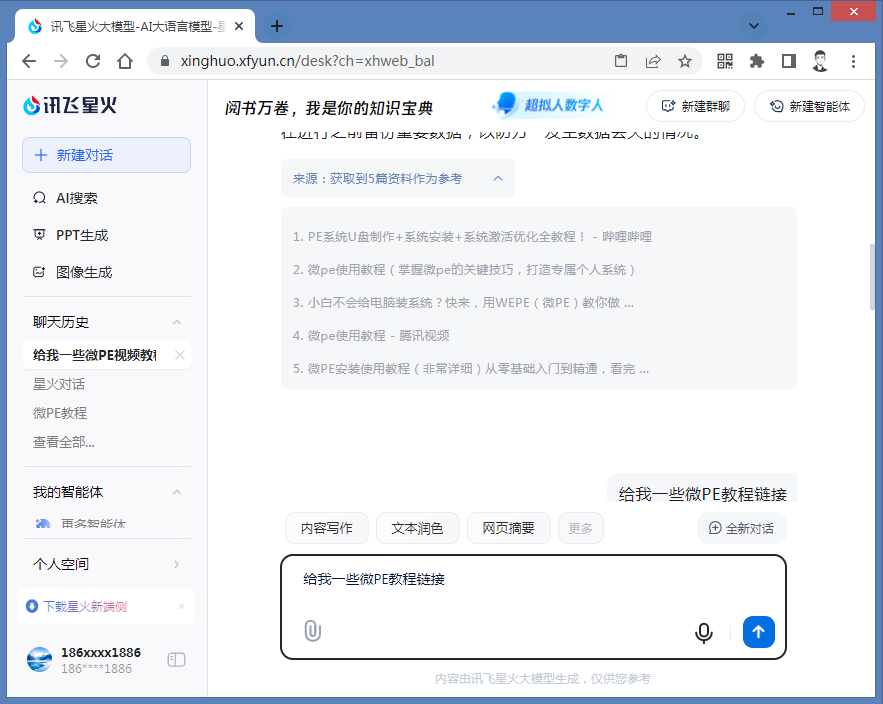883x704 pixels.
Task: Bookmark this page with the star icon
Action: [685, 61]
